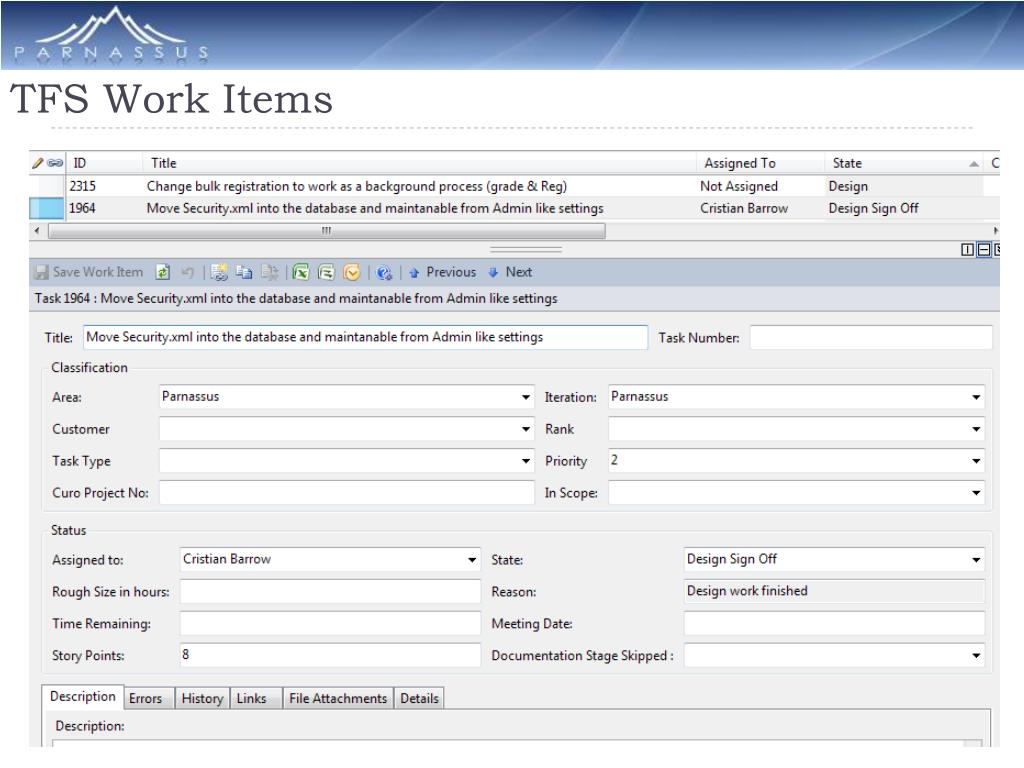This screenshot has height=768, width=1024.
Task: Click the horizontal scrollbar thumb in results list
Action: (x=327, y=231)
